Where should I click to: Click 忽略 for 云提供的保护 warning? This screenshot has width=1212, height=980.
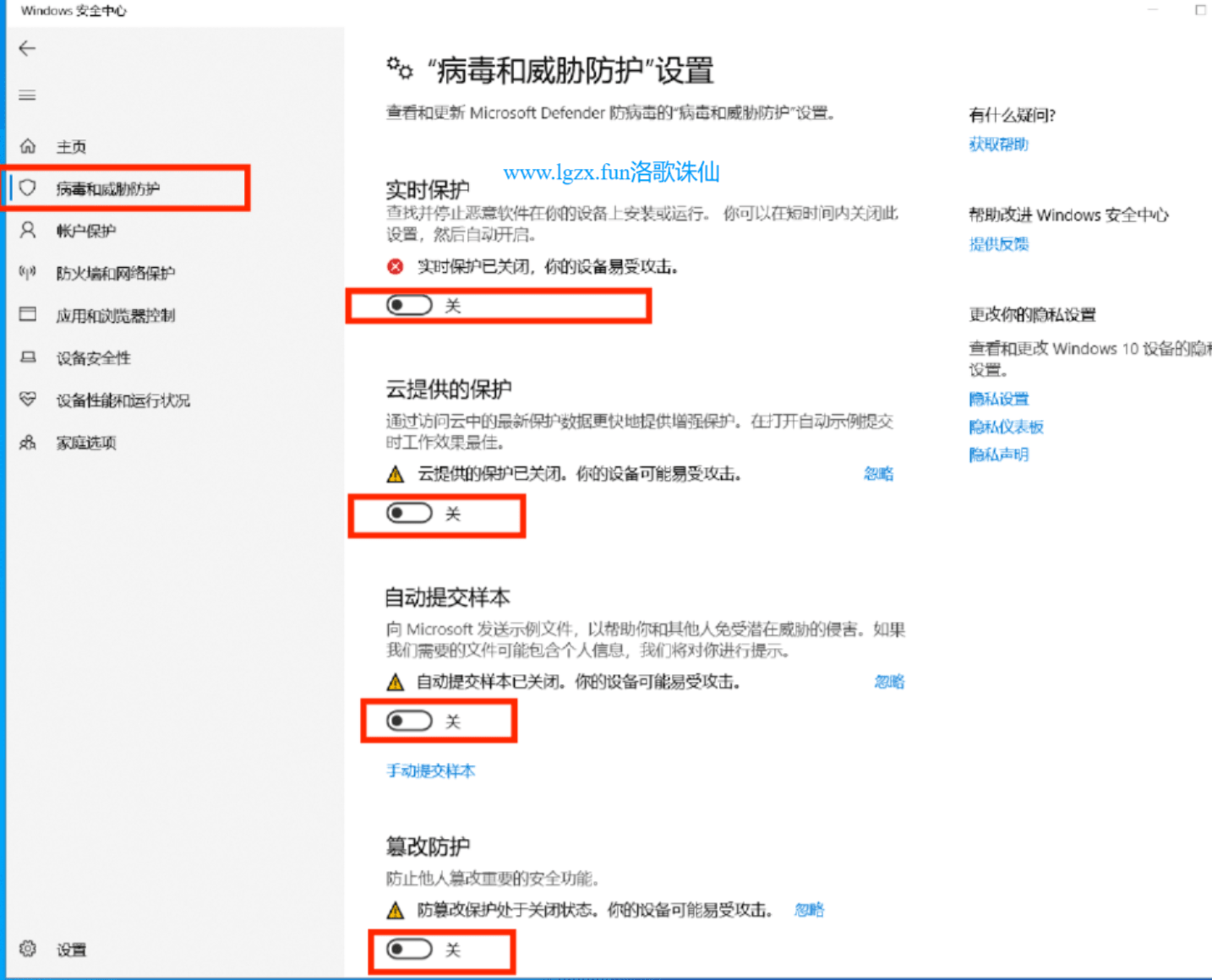(x=878, y=473)
